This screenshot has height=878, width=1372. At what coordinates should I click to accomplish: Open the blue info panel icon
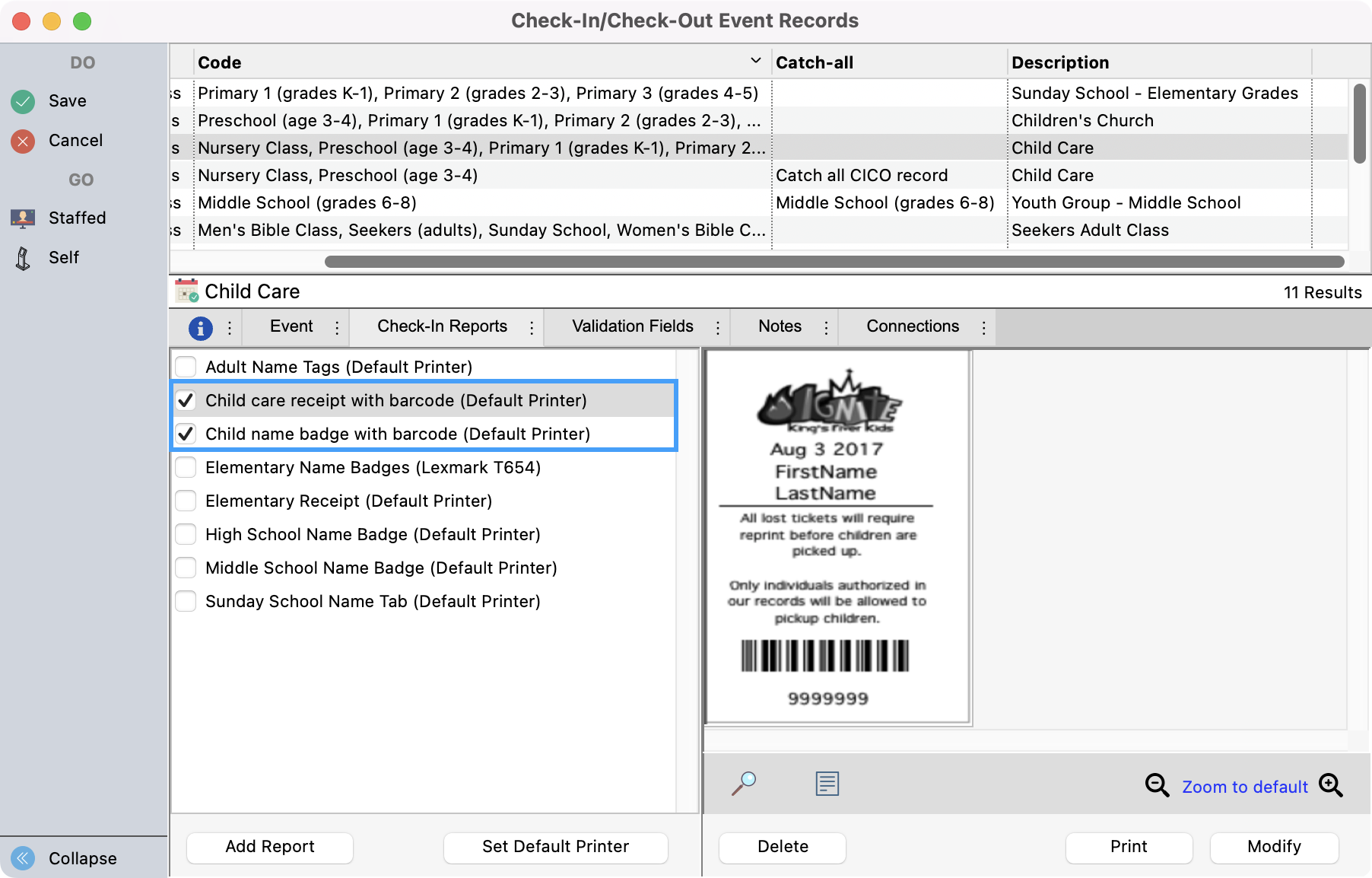tap(200, 326)
